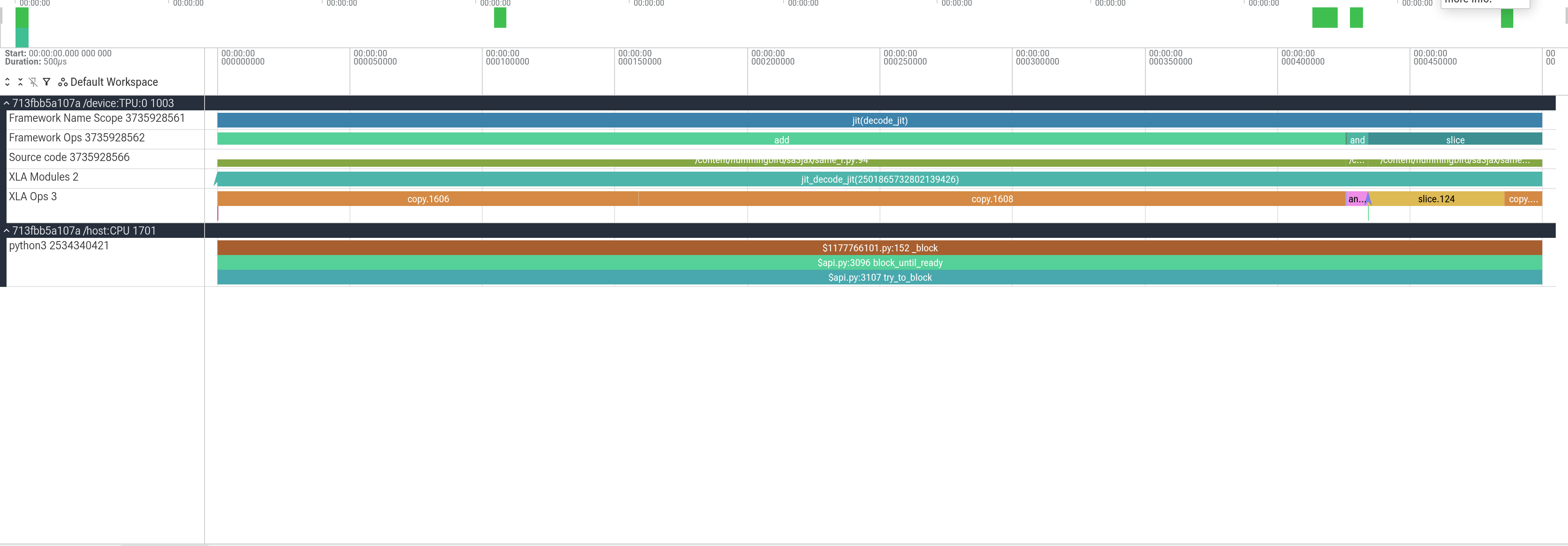
Task: Click rightmost green bar in overview minimap
Action: [1507, 18]
